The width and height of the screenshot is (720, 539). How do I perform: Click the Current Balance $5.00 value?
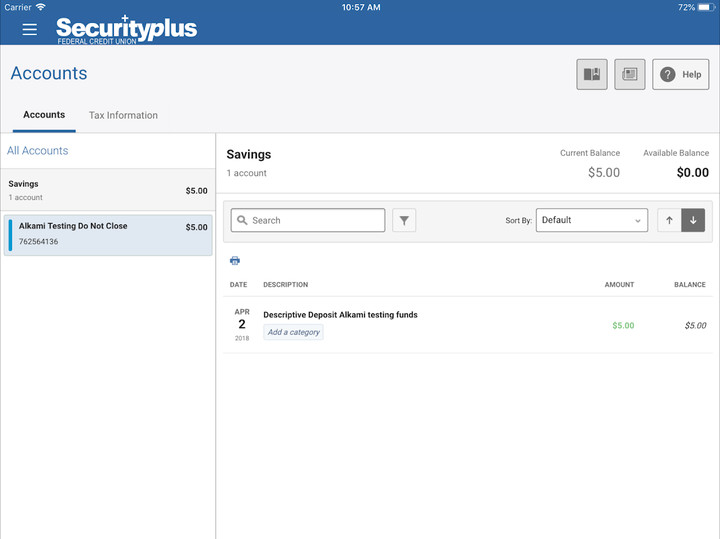[604, 173]
